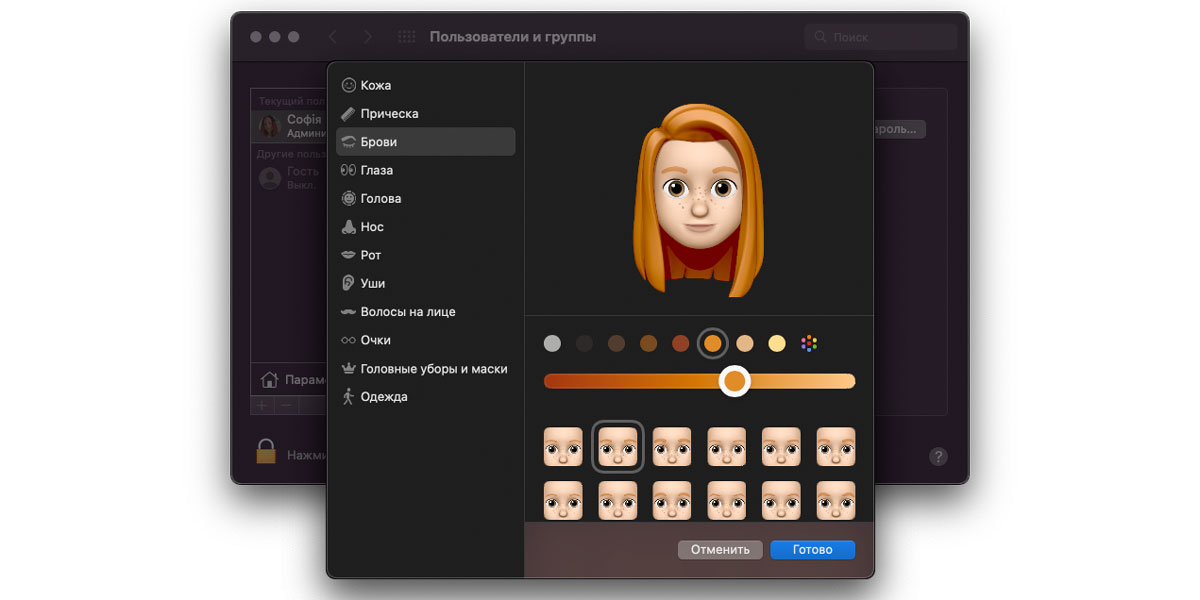Screen dimensions: 1200x600
Task: Click the Рот lips icon
Action: pyautogui.click(x=349, y=255)
